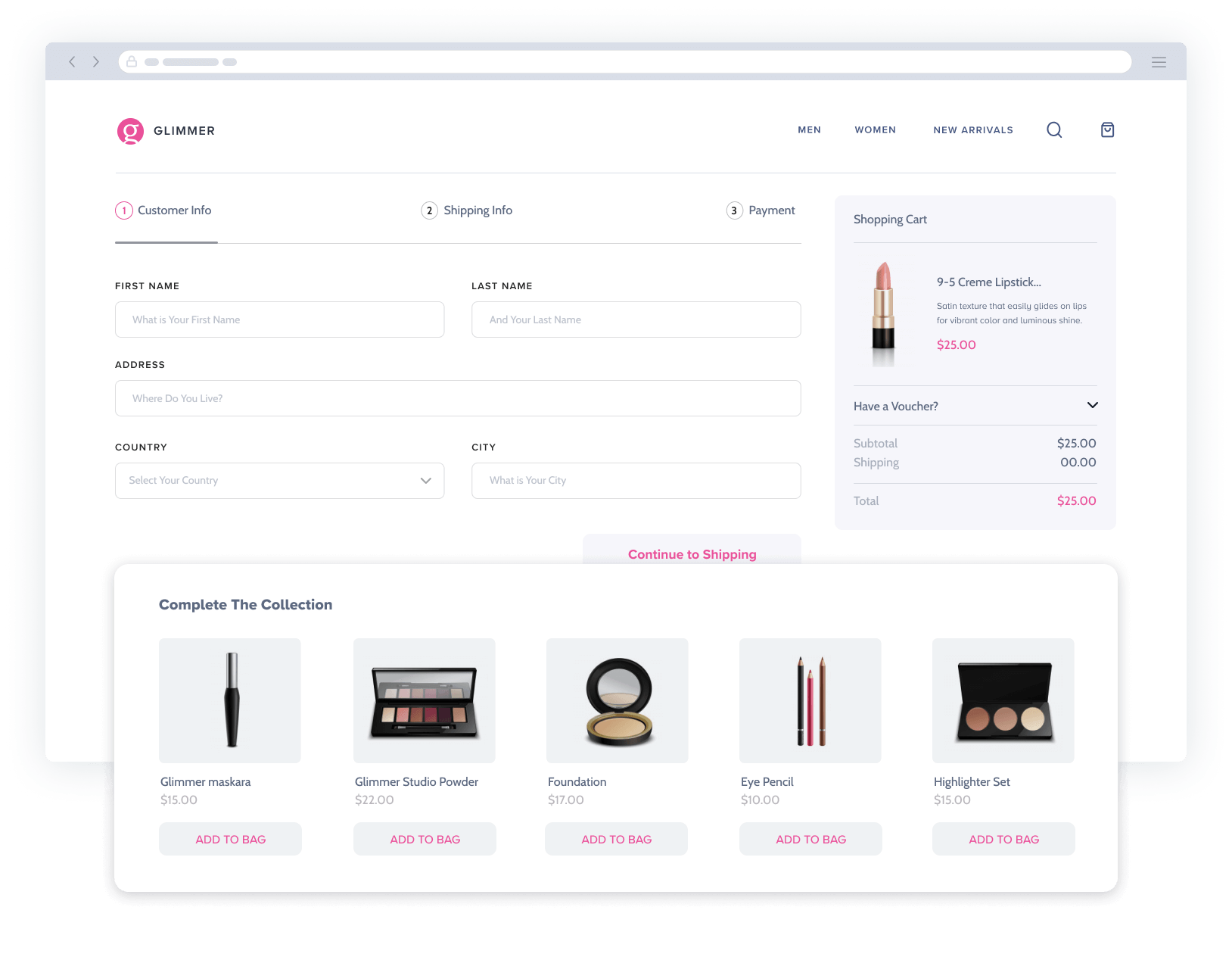Click the browser back arrow
This screenshot has height=957, width=1232.
click(x=73, y=62)
